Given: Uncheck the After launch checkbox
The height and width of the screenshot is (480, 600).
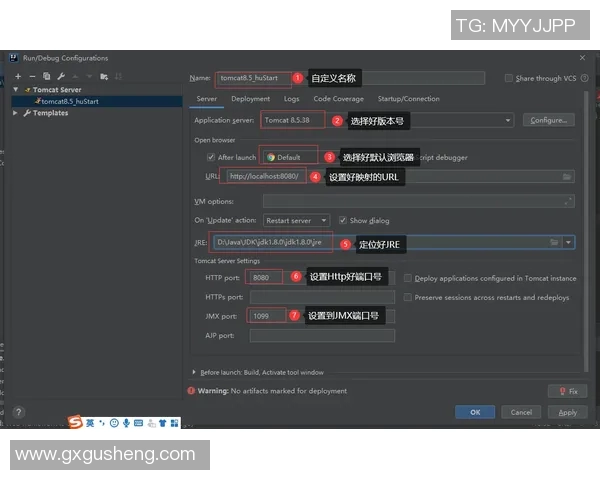Looking at the screenshot, I should coord(210,157).
